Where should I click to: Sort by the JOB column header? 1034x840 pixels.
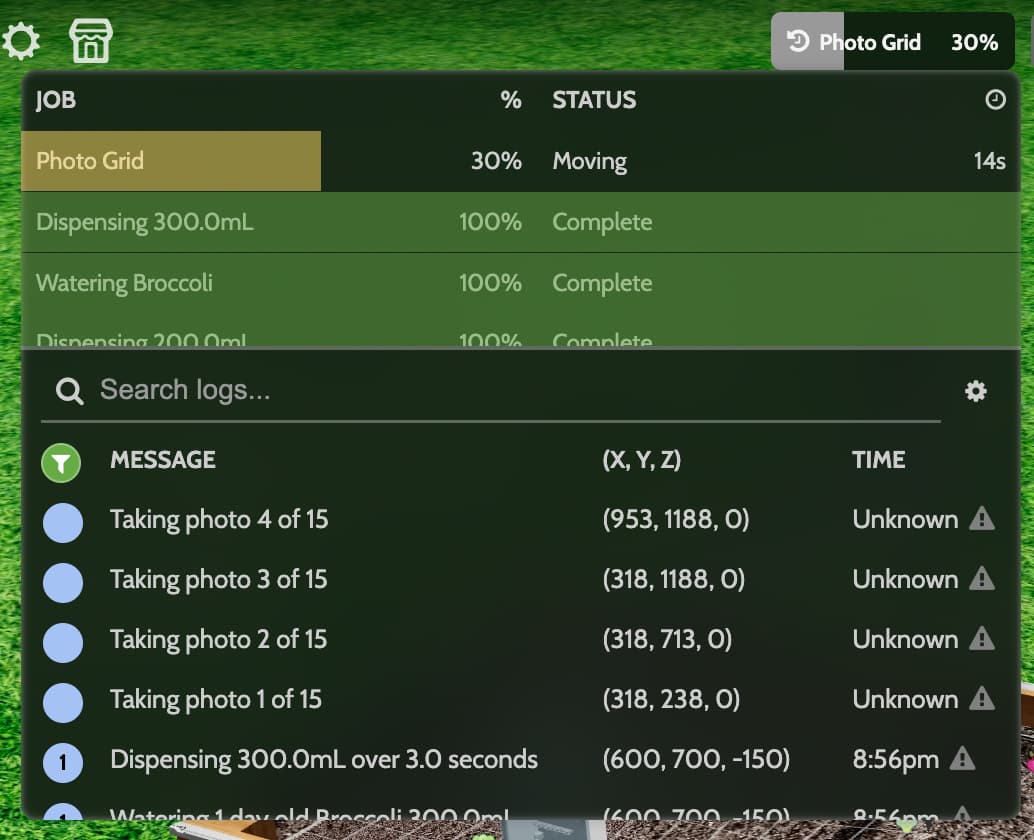point(56,100)
